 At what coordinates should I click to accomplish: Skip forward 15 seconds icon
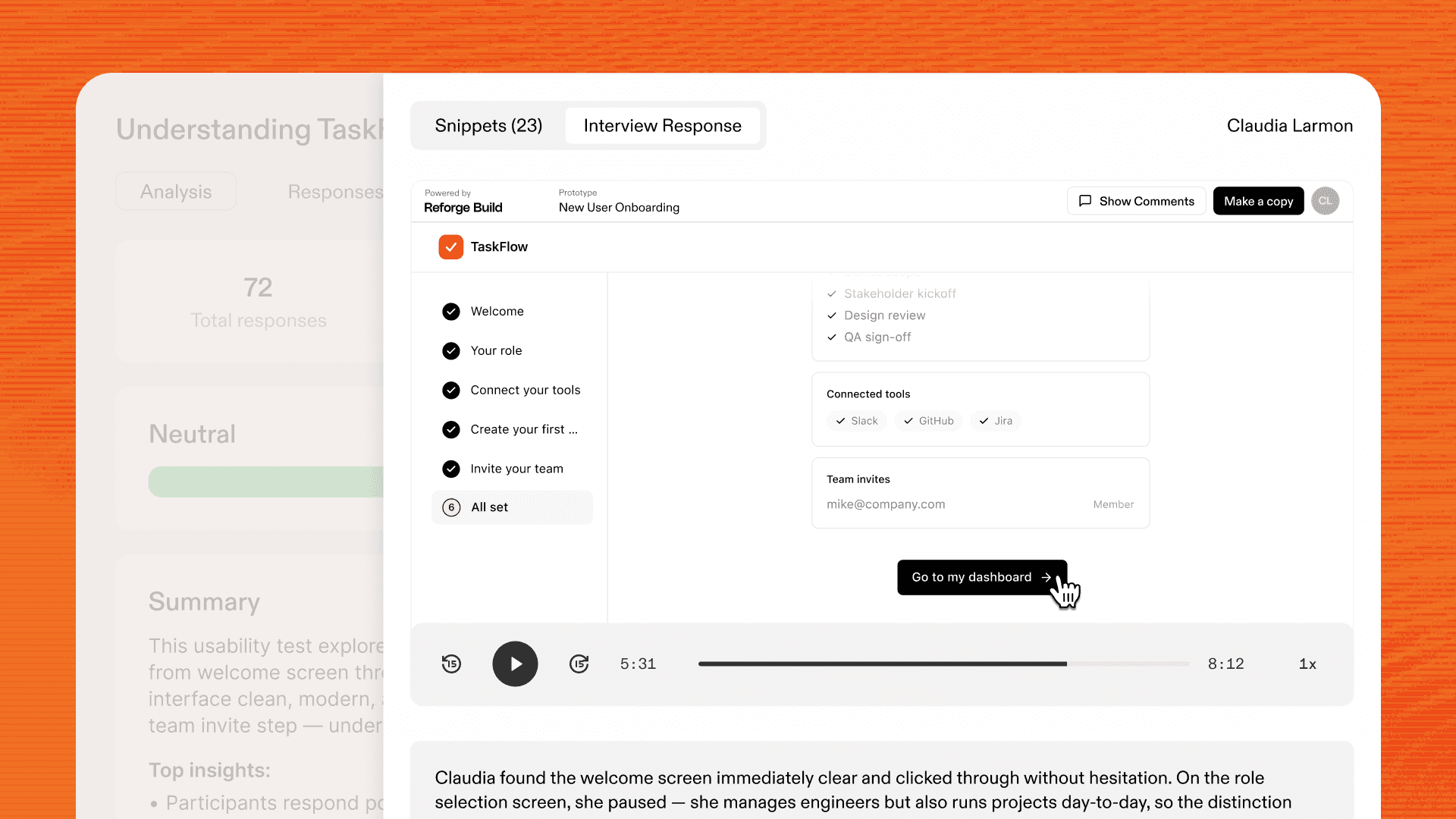point(579,664)
